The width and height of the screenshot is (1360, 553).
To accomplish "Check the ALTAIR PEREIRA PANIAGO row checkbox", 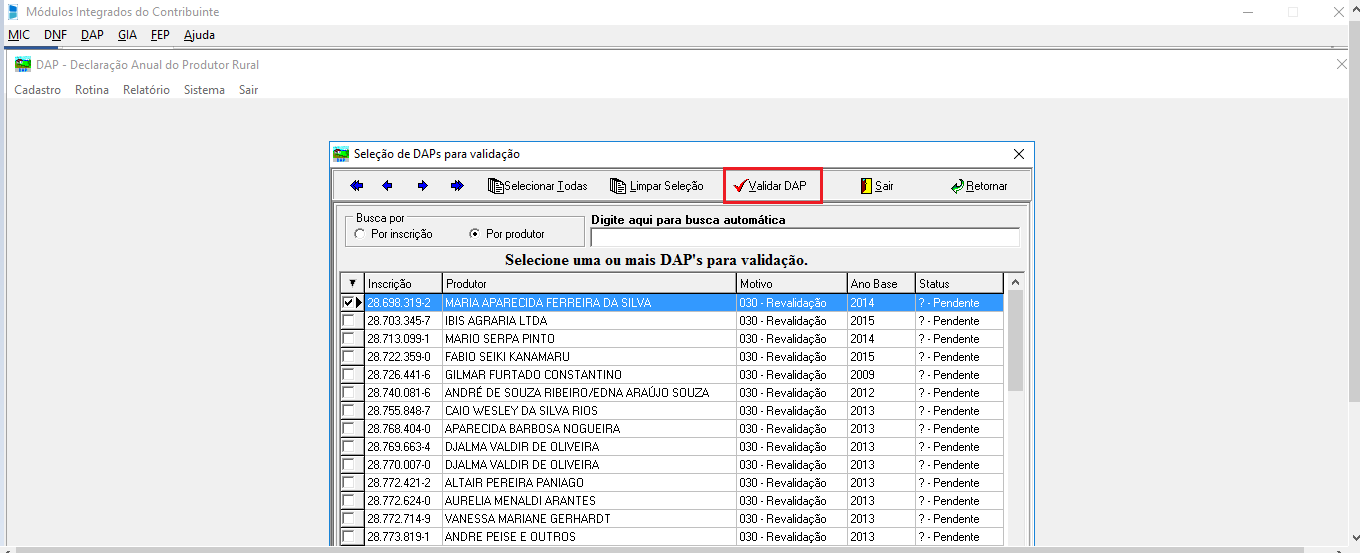I will tap(348, 483).
